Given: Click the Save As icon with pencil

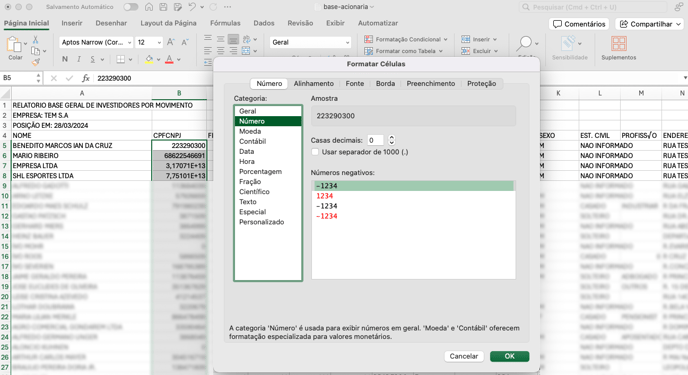Looking at the screenshot, I should [x=178, y=7].
